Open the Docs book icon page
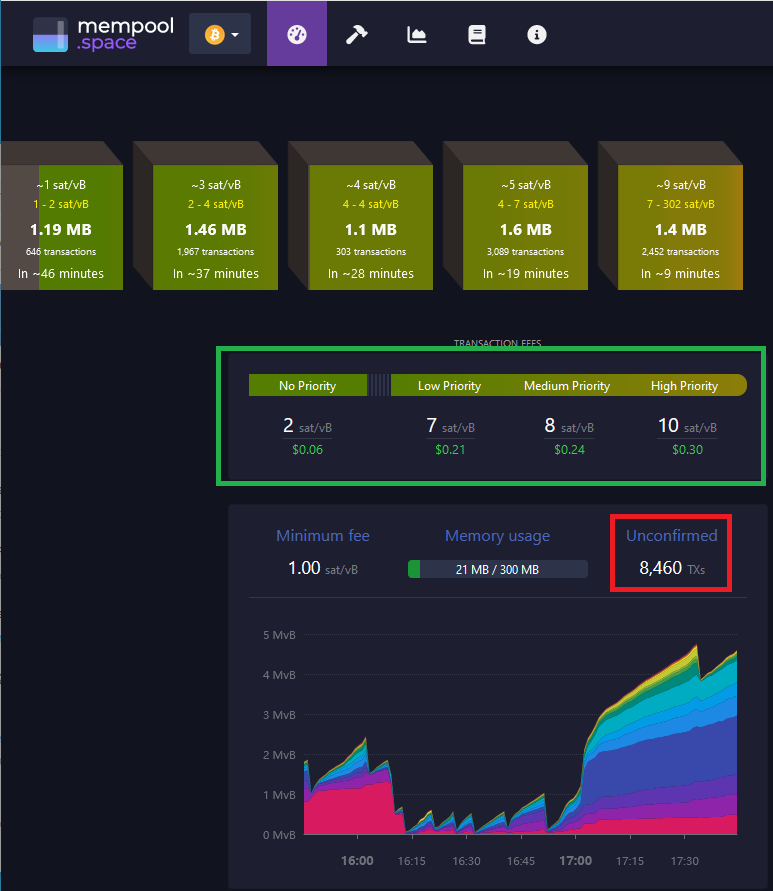Image resolution: width=773 pixels, height=891 pixels. pos(477,35)
